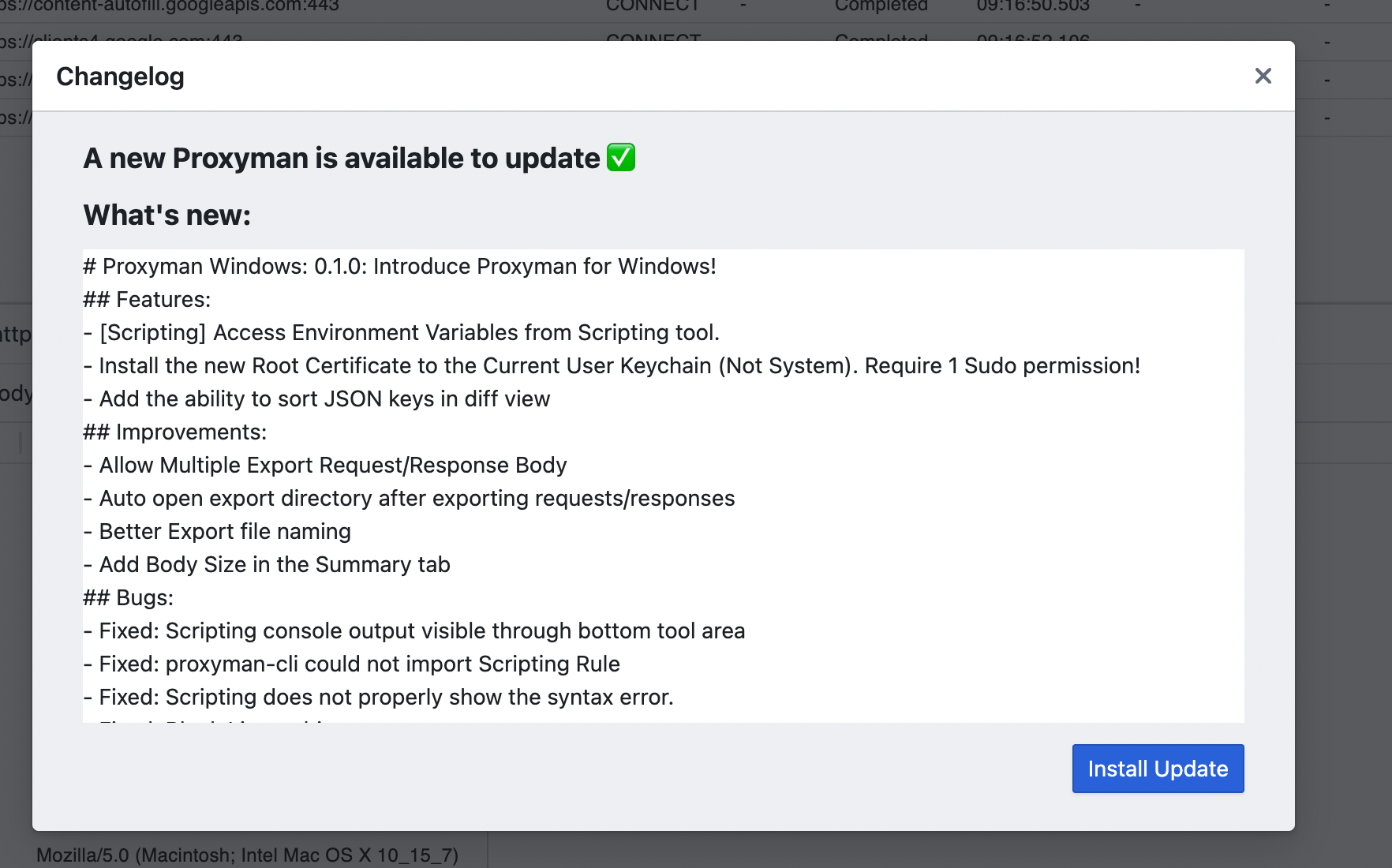Click the green checkmark emoji in the heading
Image resolution: width=1392 pixels, height=868 pixels.
(621, 157)
